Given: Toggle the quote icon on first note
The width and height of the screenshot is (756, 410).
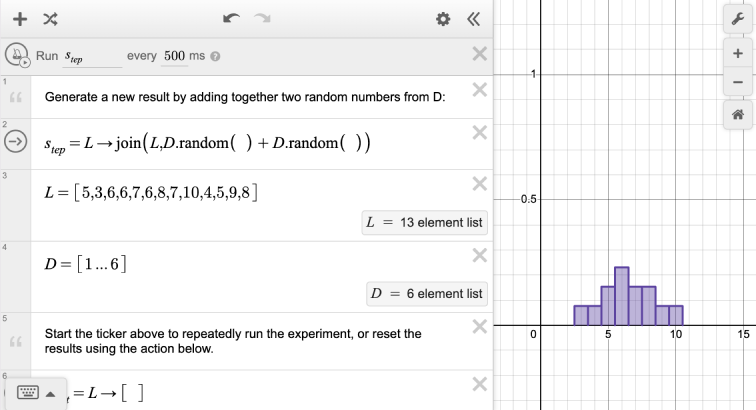Looking at the screenshot, I should (x=15, y=98).
